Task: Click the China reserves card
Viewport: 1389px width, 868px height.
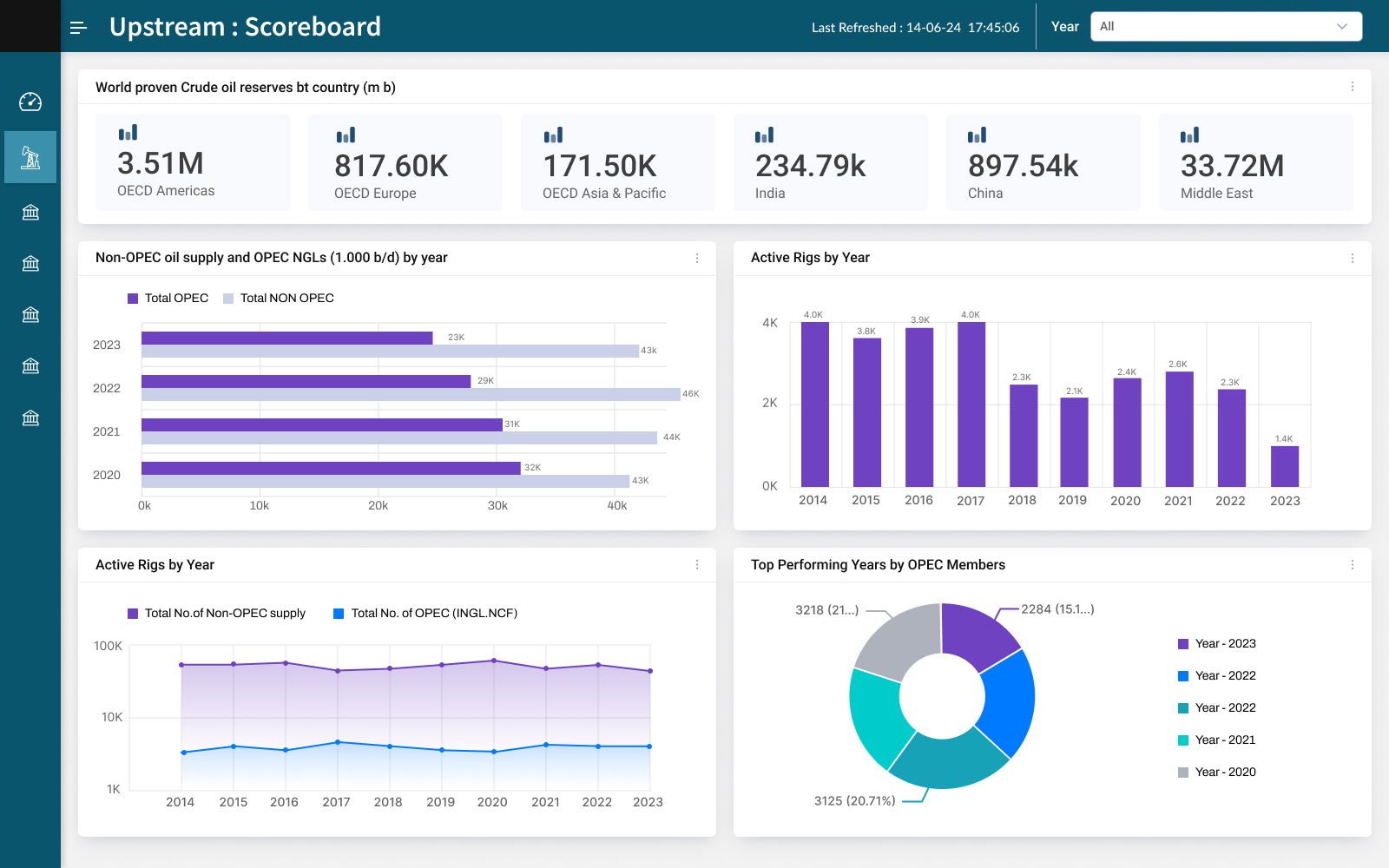Action: tap(1043, 162)
